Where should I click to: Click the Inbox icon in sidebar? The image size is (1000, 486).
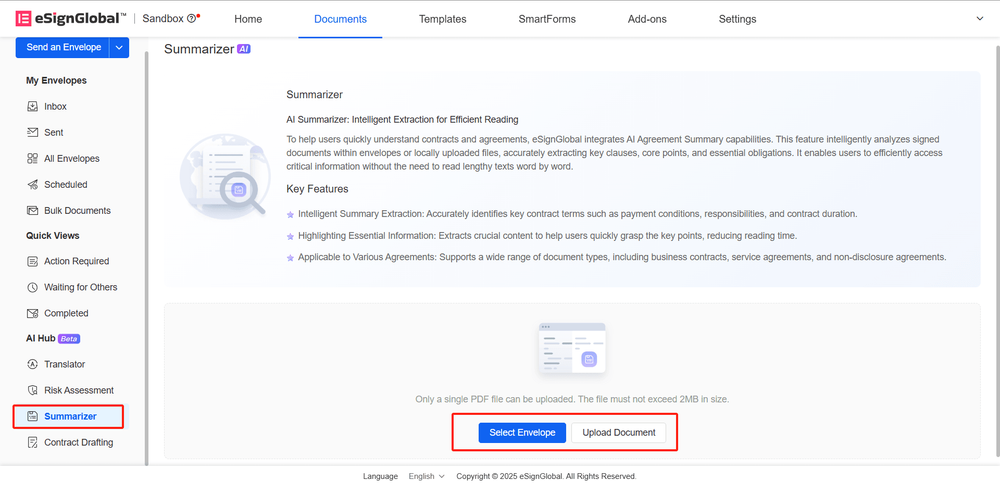[x=33, y=106]
